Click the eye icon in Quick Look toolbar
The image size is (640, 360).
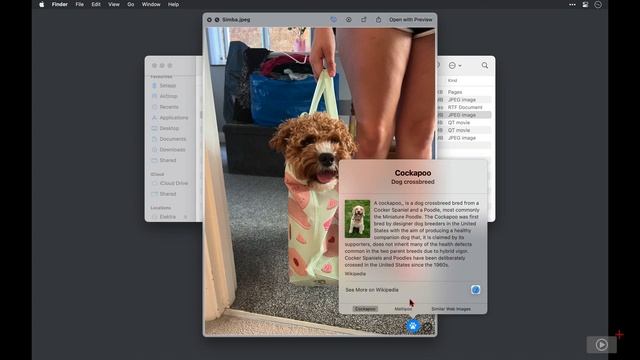pyautogui.click(x=349, y=20)
